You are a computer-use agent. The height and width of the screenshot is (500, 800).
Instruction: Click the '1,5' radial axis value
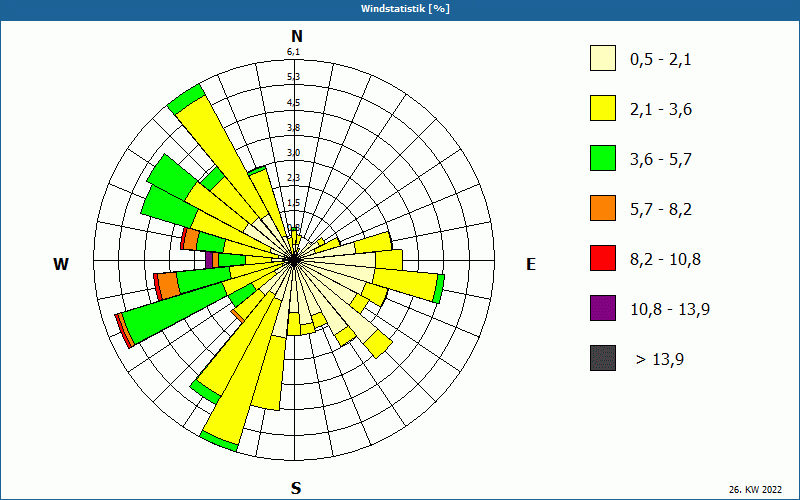[x=293, y=203]
